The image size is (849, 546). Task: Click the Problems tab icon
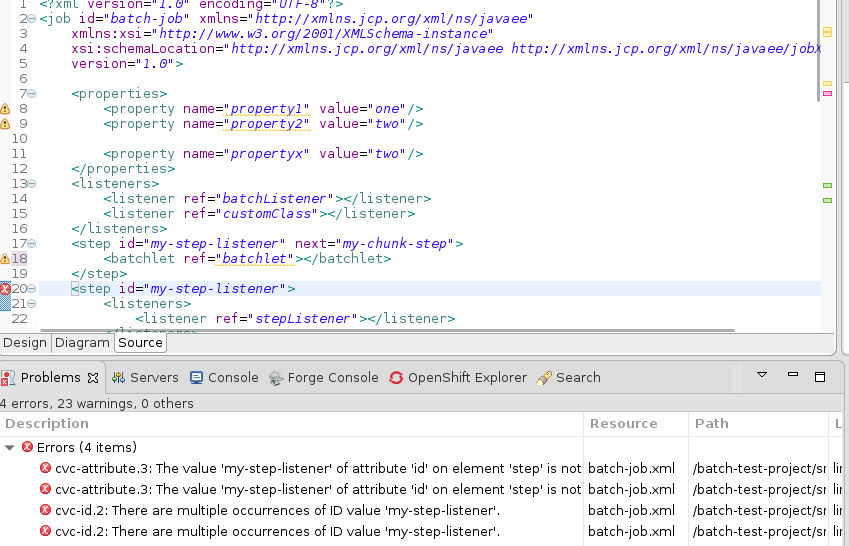click(8, 378)
